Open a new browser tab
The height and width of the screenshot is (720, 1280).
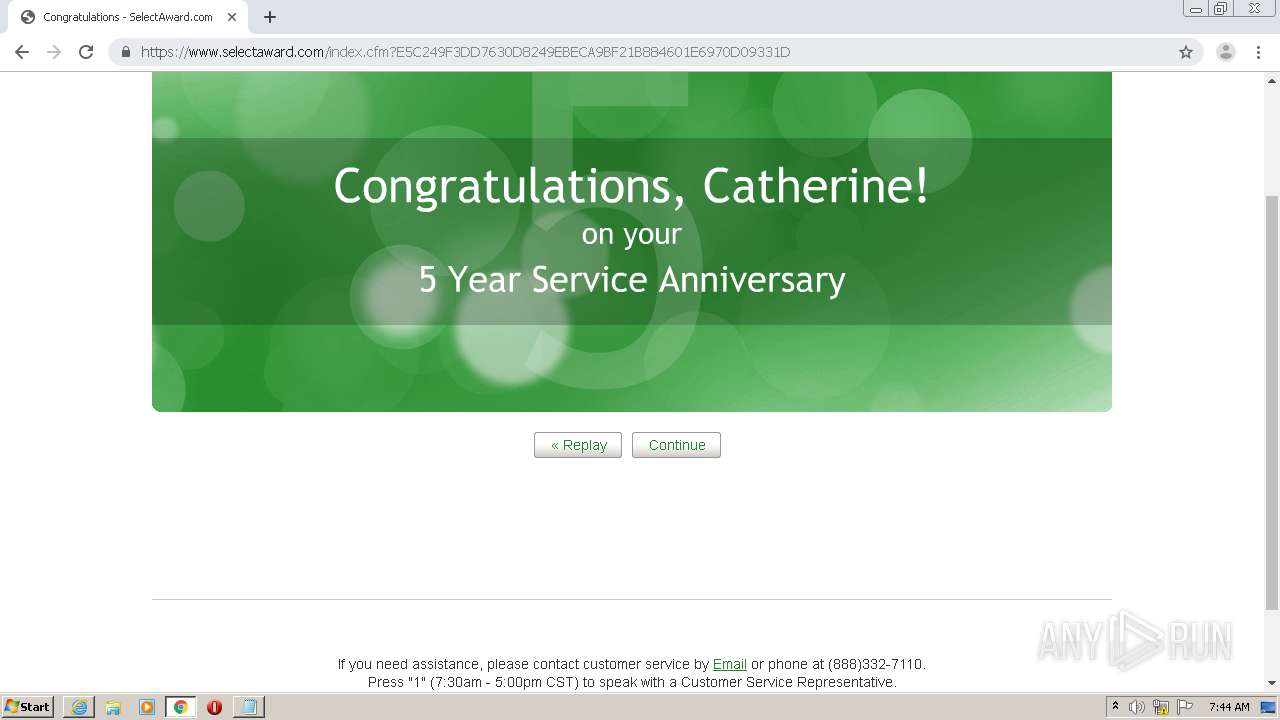tap(270, 17)
